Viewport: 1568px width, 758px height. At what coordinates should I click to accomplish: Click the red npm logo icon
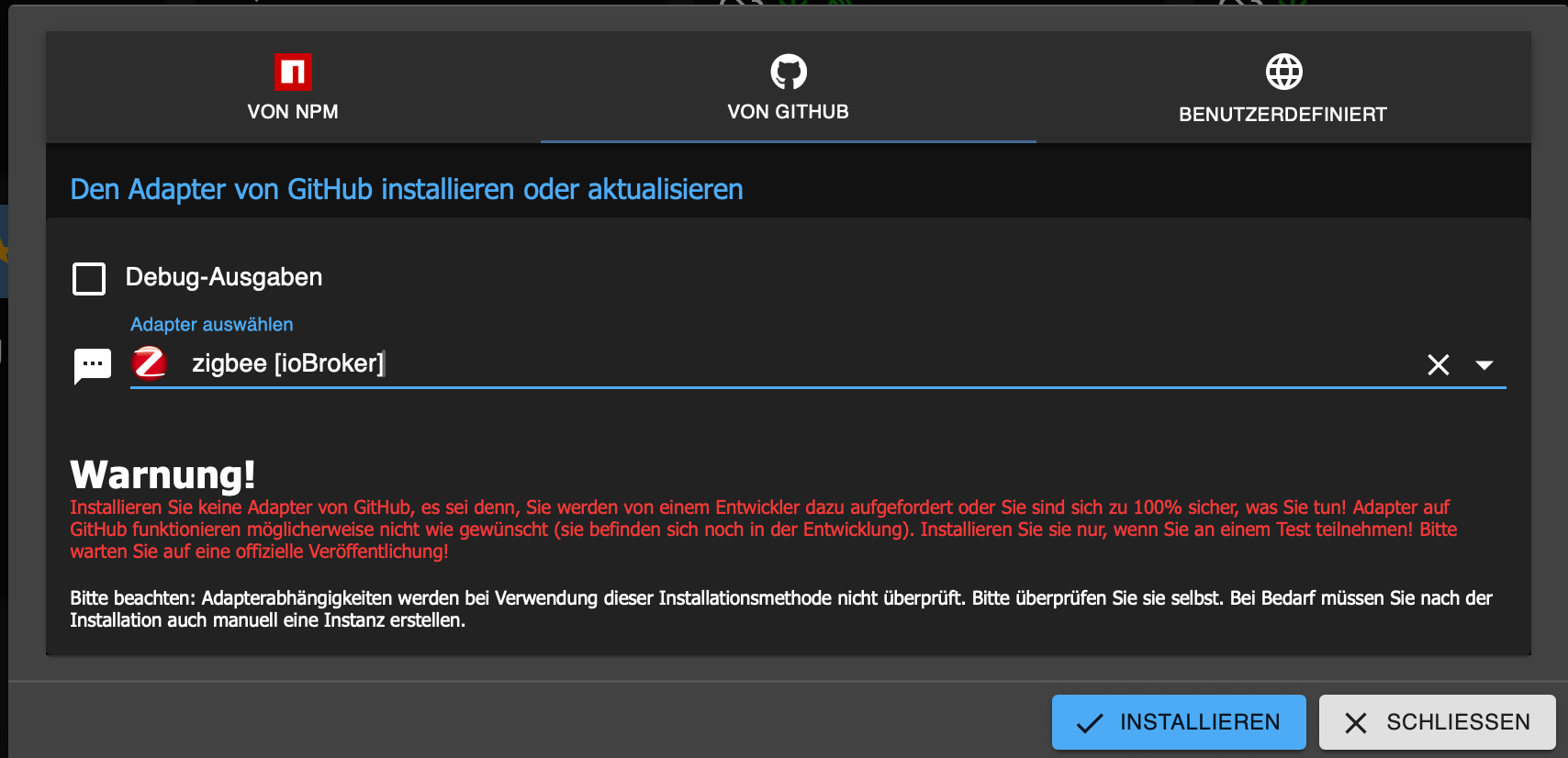point(293,72)
